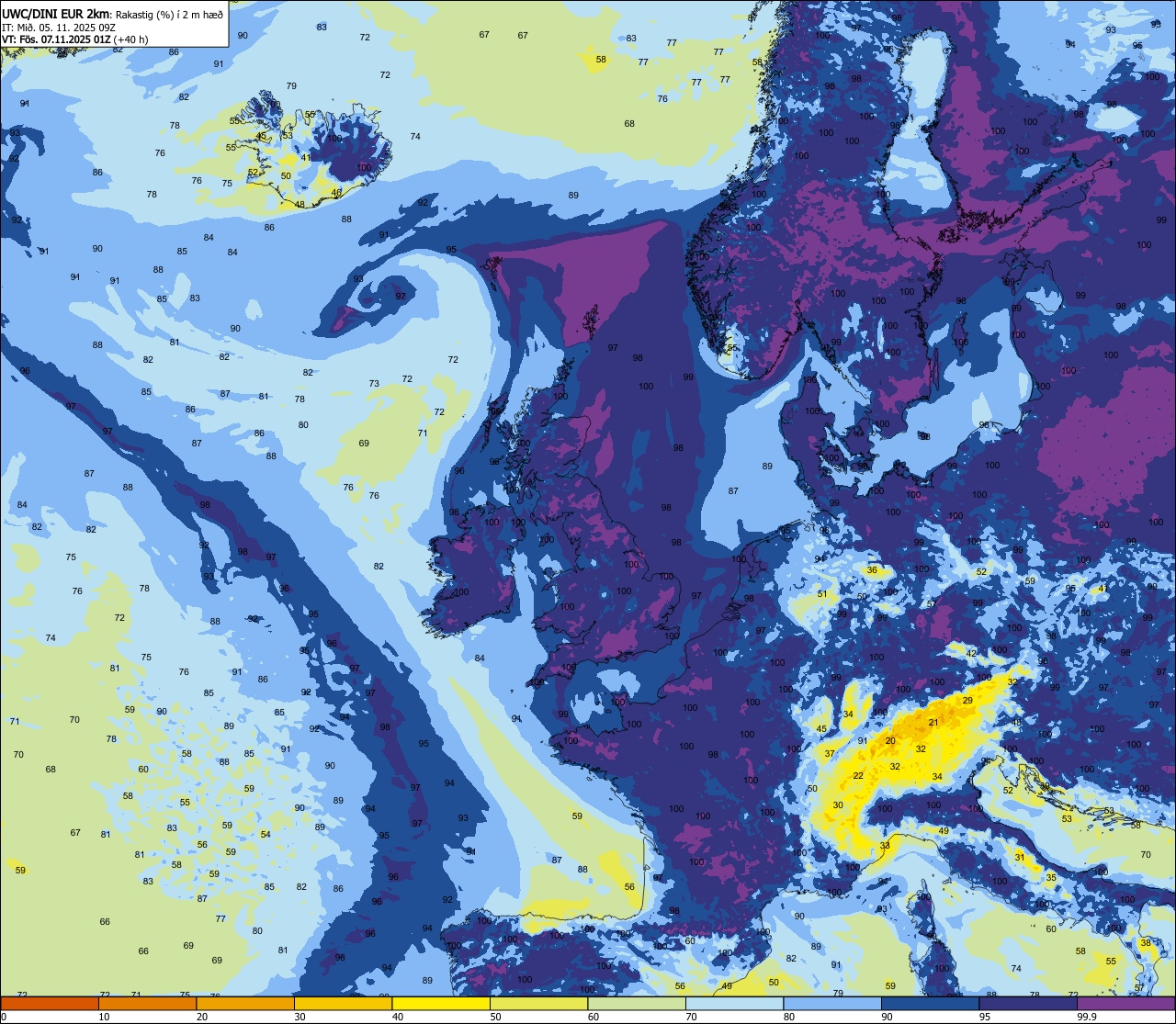The width and height of the screenshot is (1176, 1024).
Task: Click the 80–90 light blue legend segment
Action: [832, 1003]
